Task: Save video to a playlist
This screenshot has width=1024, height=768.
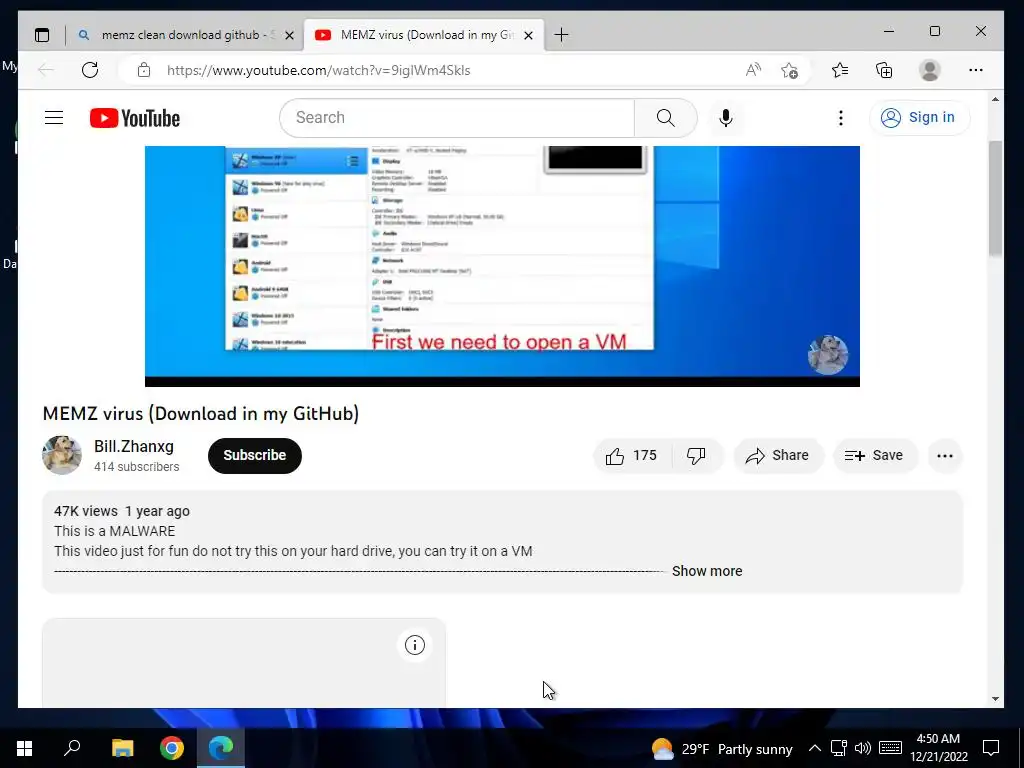Action: (874, 456)
